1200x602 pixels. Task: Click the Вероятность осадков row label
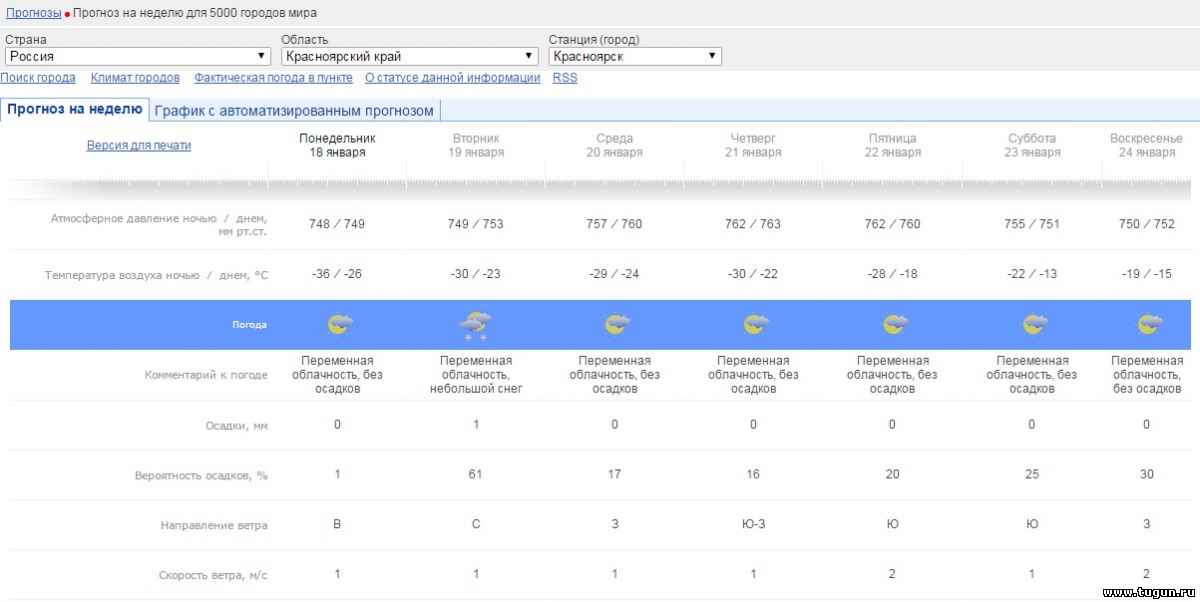point(201,476)
